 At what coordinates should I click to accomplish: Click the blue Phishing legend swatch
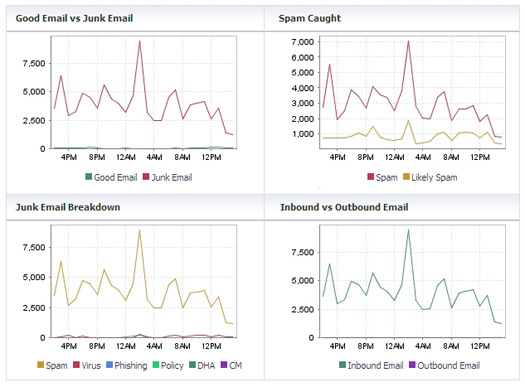point(109,365)
